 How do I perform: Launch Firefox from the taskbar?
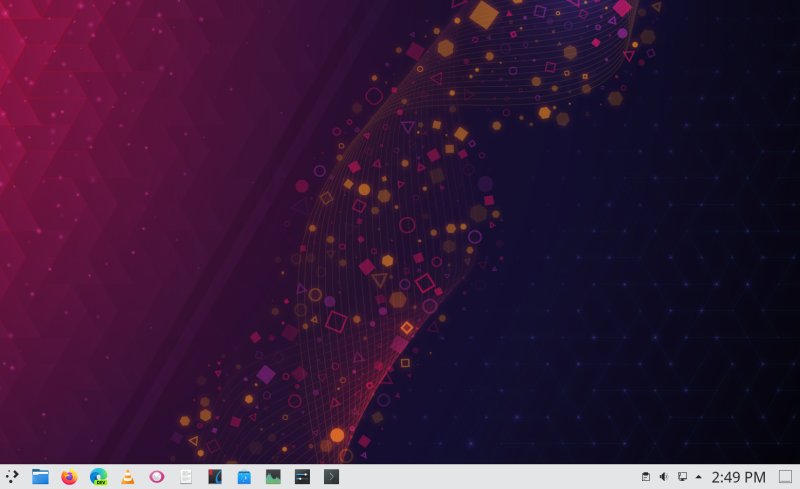(x=69, y=477)
